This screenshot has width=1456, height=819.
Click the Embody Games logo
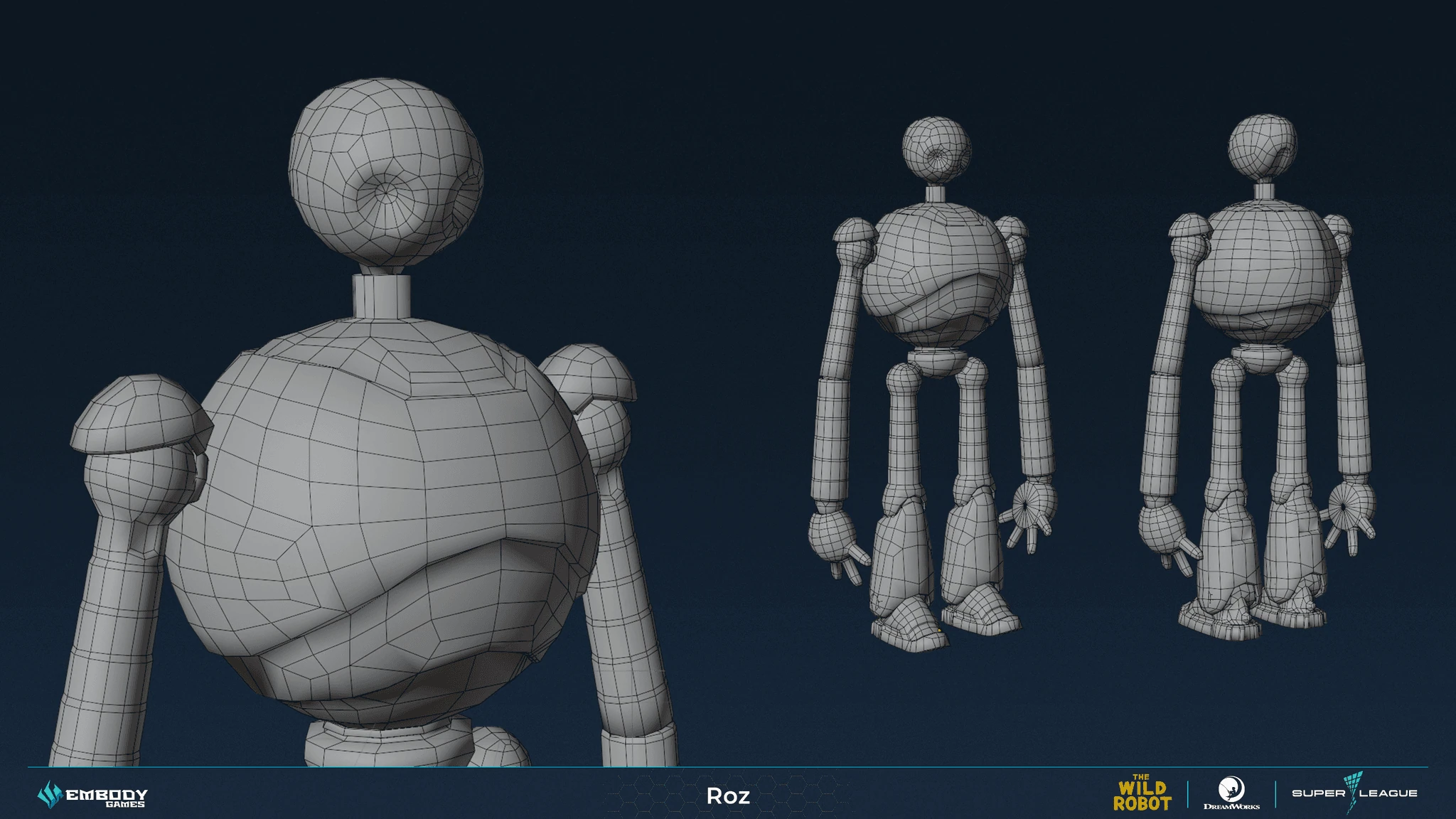pos(92,795)
